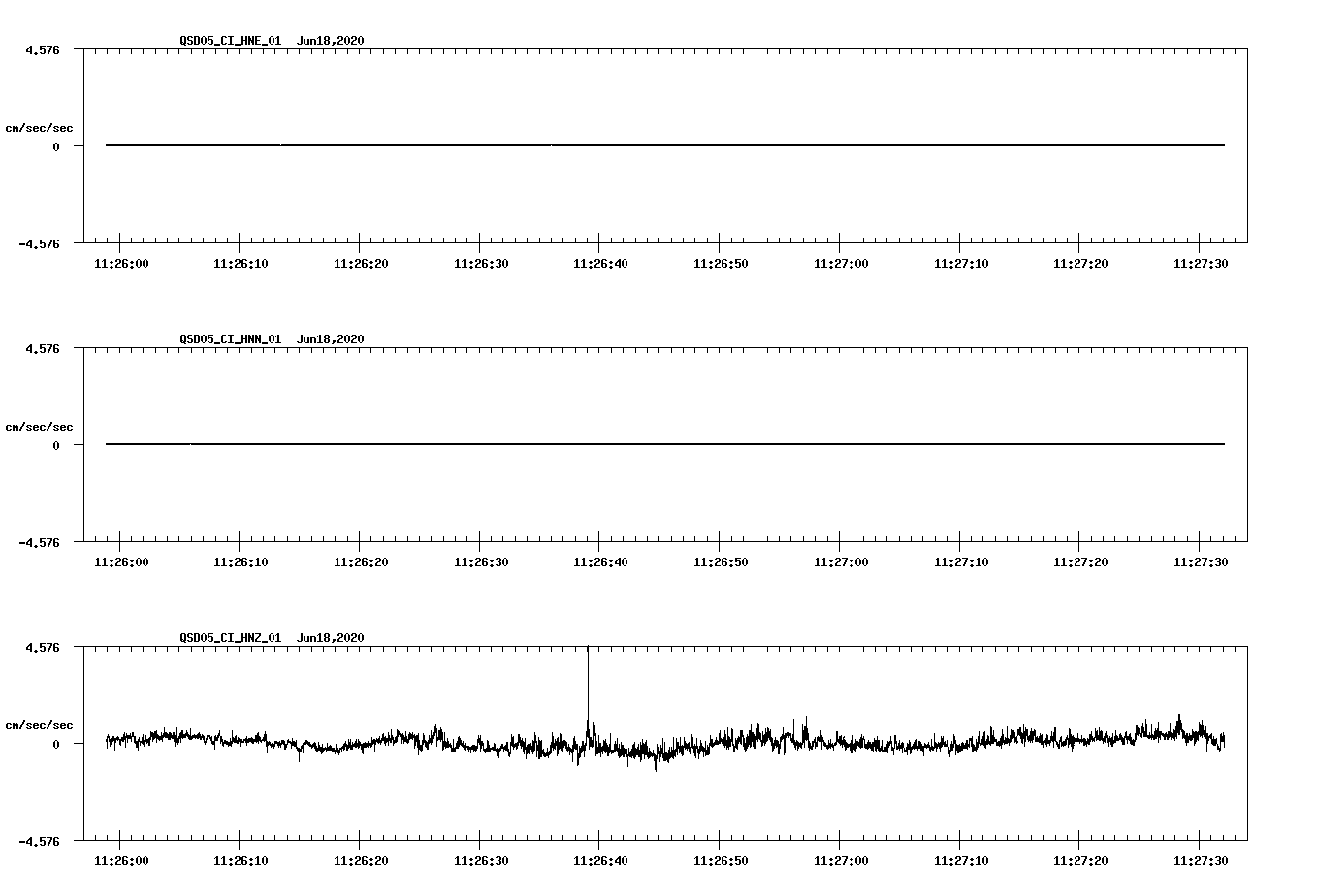Click the 11:27:30 time label under HNE plot

1201,263
